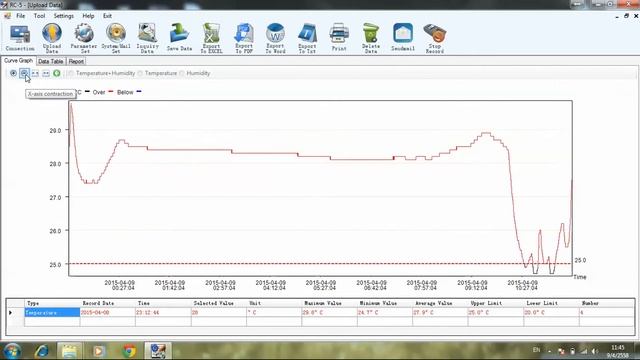
Task: Click the third graph toolbar icon
Action: pos(35,73)
